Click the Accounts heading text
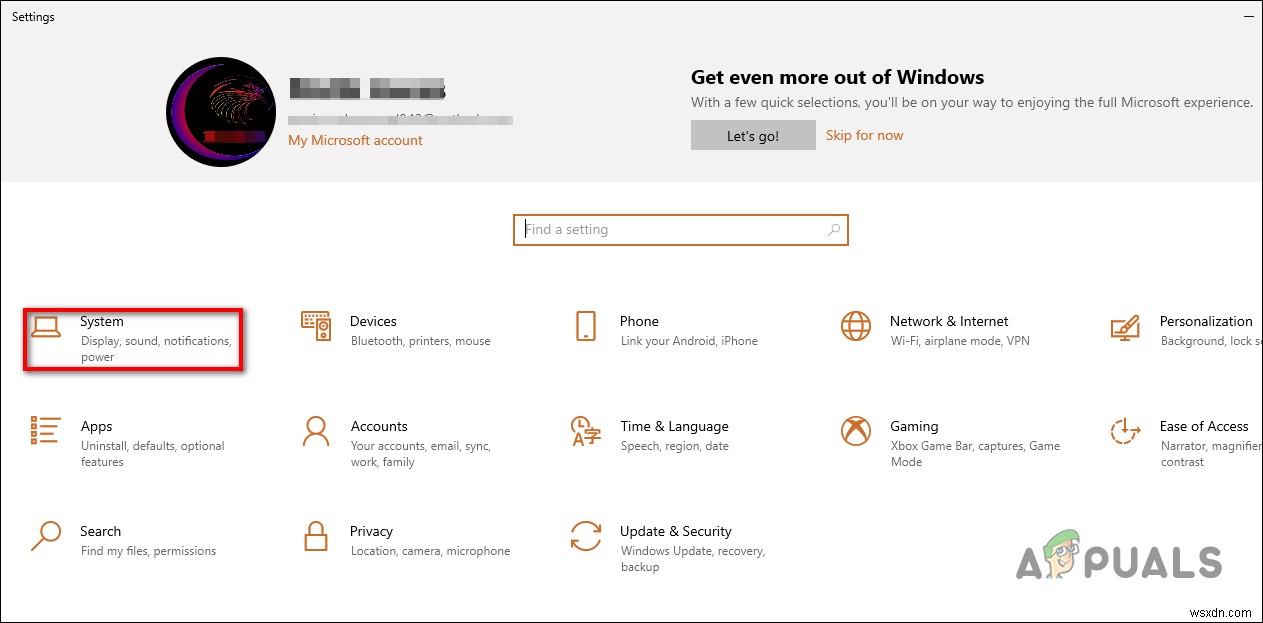 (379, 426)
